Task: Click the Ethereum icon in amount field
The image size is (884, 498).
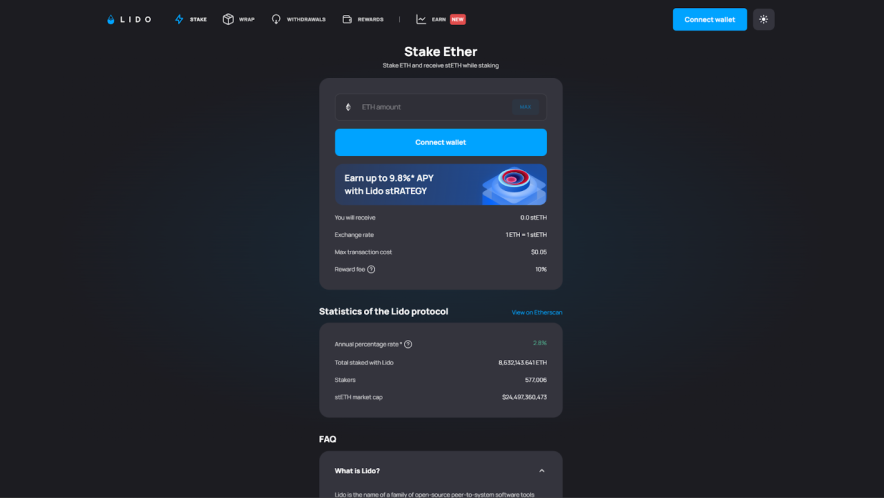Action: tap(348, 107)
